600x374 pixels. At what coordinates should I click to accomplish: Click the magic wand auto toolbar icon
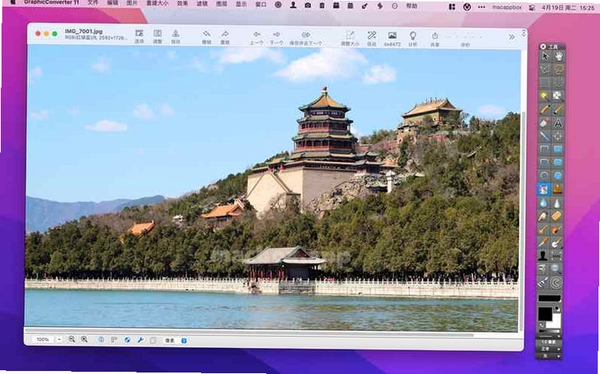pos(371,38)
